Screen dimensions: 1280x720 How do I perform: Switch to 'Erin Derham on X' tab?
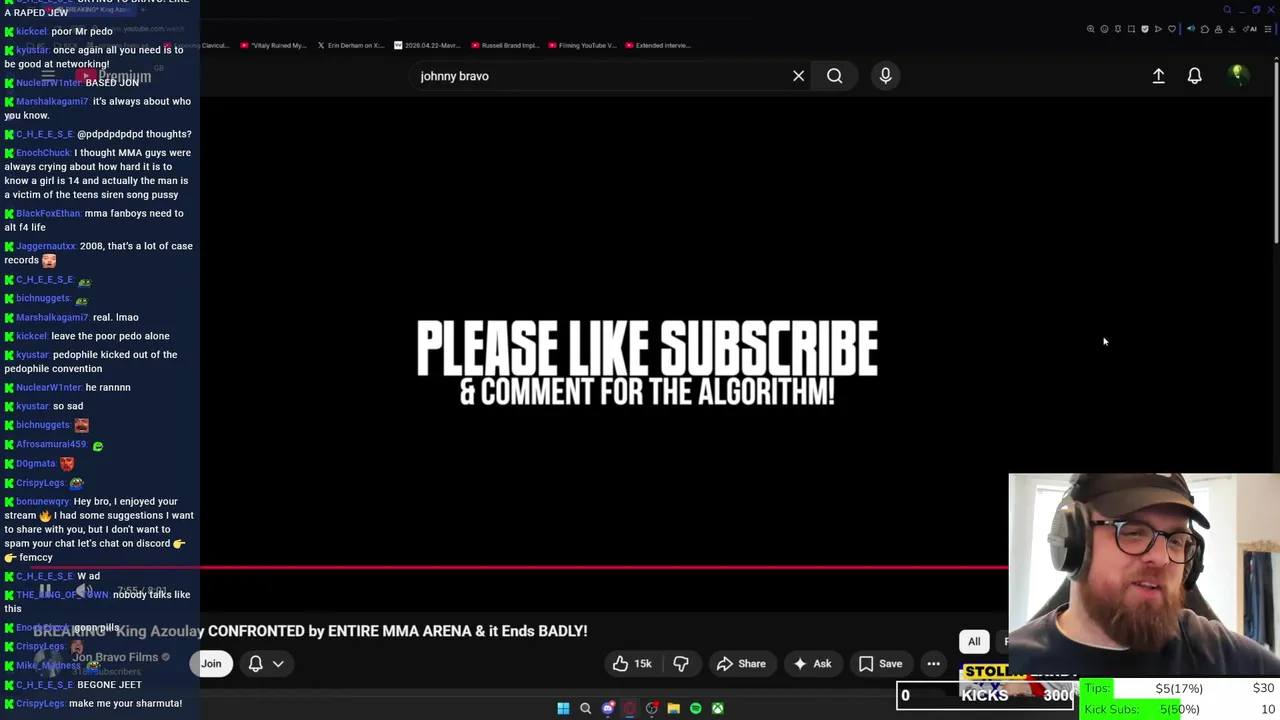350,45
